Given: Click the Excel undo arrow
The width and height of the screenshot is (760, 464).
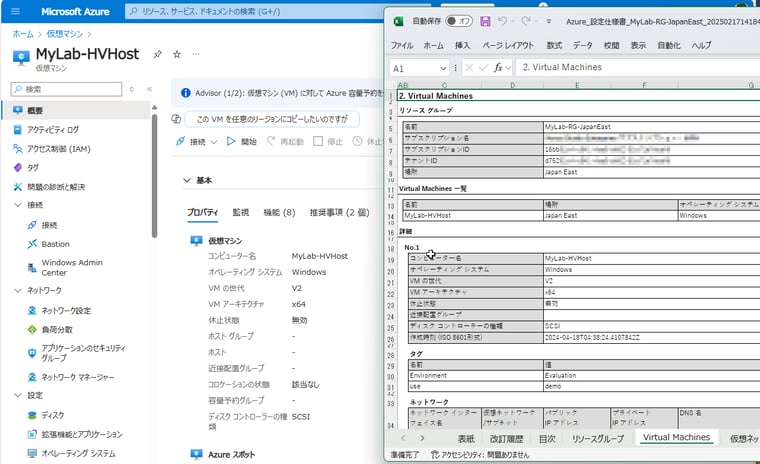Looking at the screenshot, I should tap(502, 21).
